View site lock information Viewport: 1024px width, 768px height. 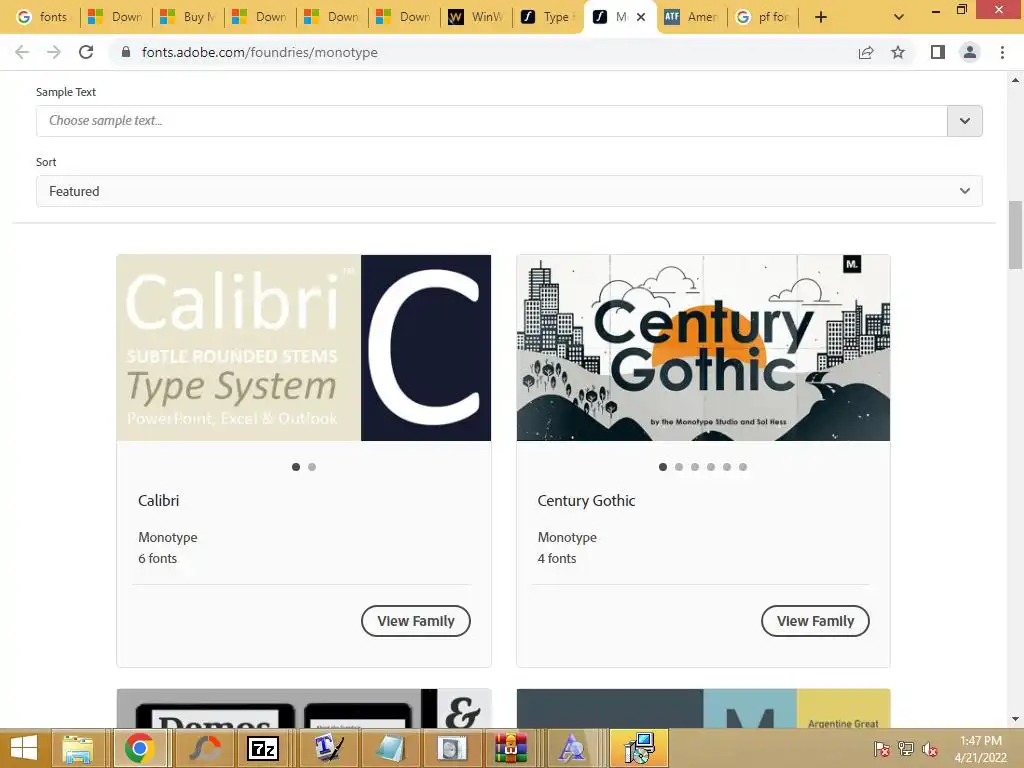(126, 52)
